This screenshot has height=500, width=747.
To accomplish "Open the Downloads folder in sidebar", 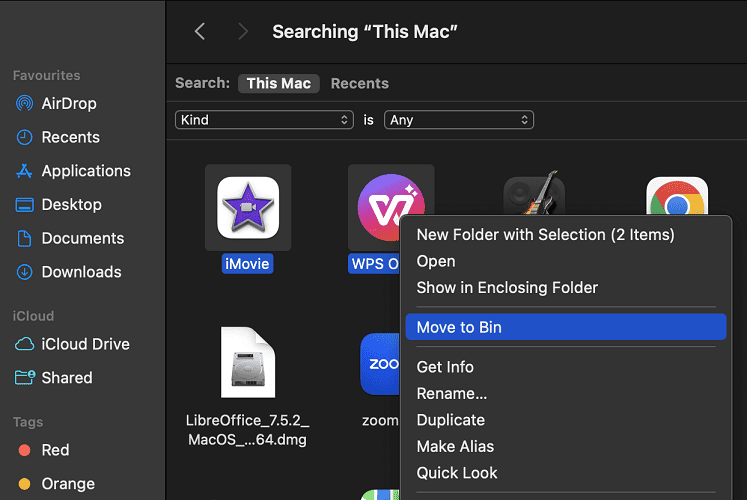I will click(x=81, y=272).
